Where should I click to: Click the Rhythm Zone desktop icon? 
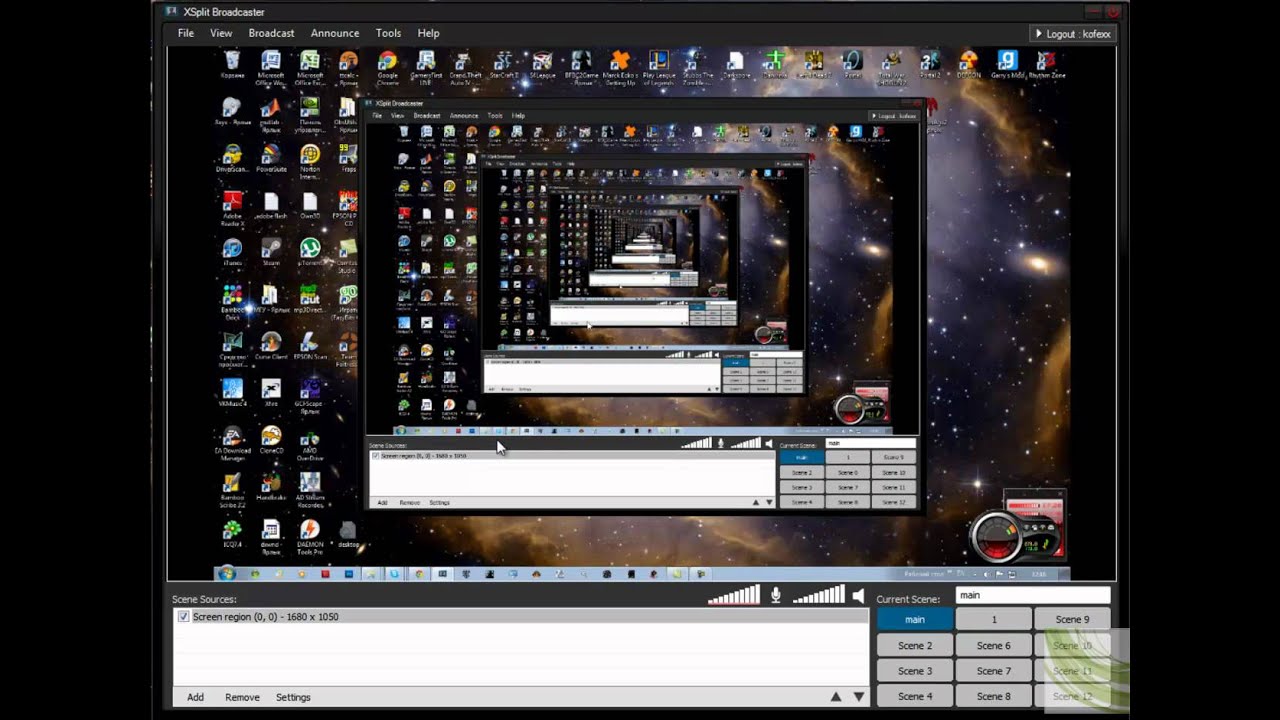pyautogui.click(x=1046, y=65)
